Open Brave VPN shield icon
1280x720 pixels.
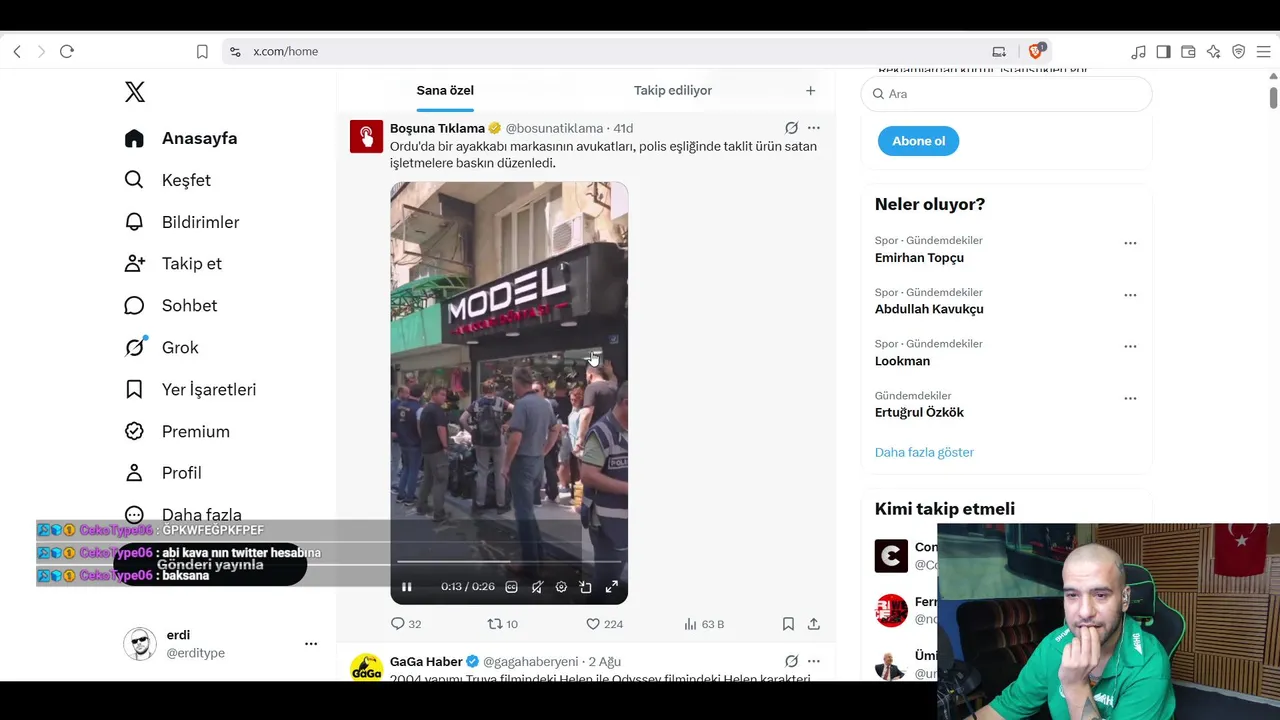[1238, 52]
